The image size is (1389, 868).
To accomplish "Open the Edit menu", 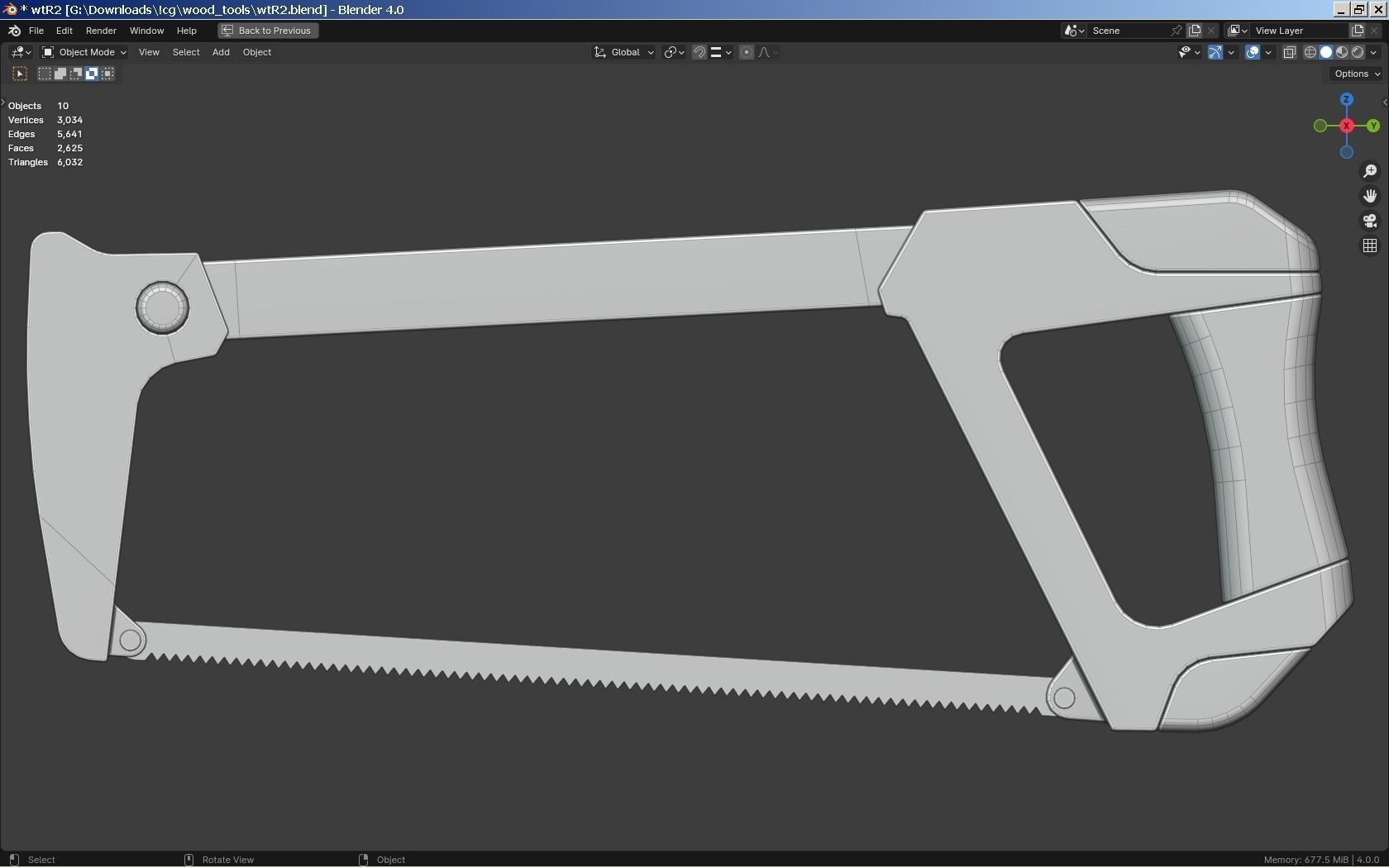I will [x=64, y=31].
